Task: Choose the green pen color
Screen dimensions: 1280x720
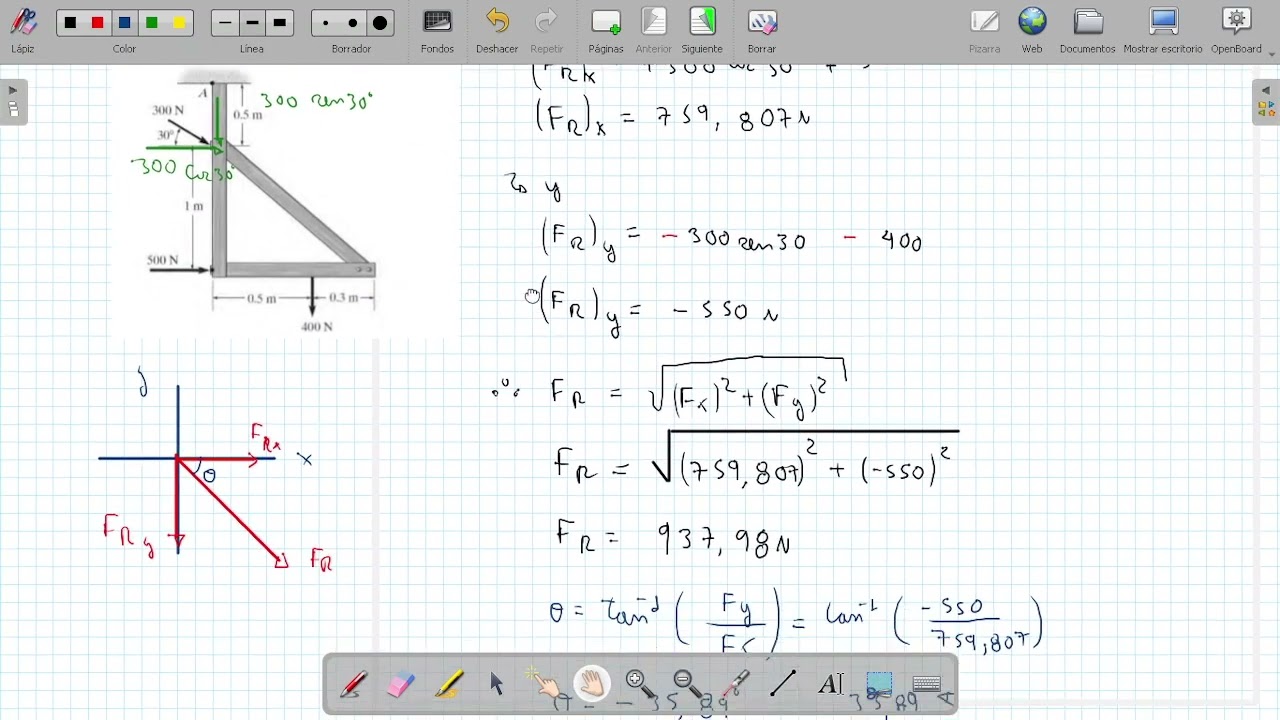Action: (152, 23)
